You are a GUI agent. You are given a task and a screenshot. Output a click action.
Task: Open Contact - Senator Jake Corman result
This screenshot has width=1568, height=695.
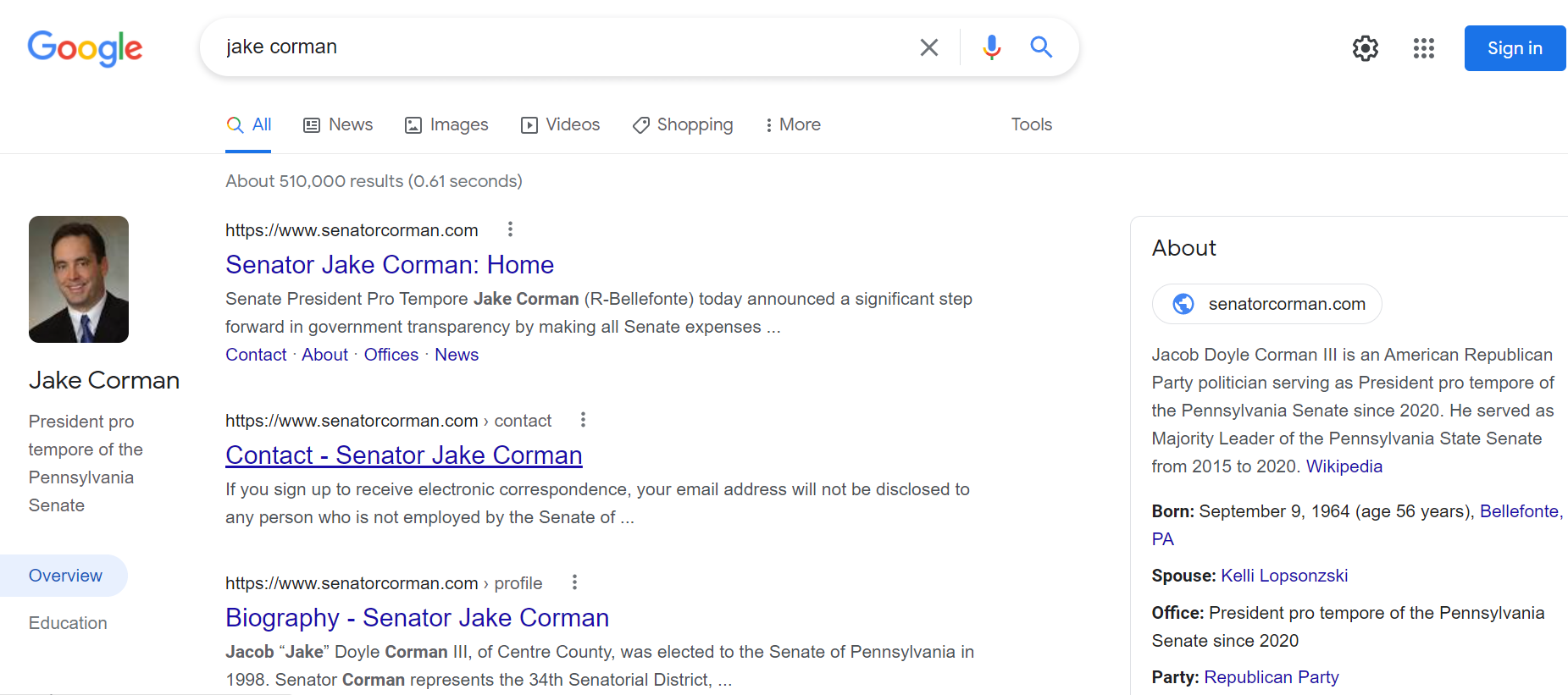click(404, 455)
